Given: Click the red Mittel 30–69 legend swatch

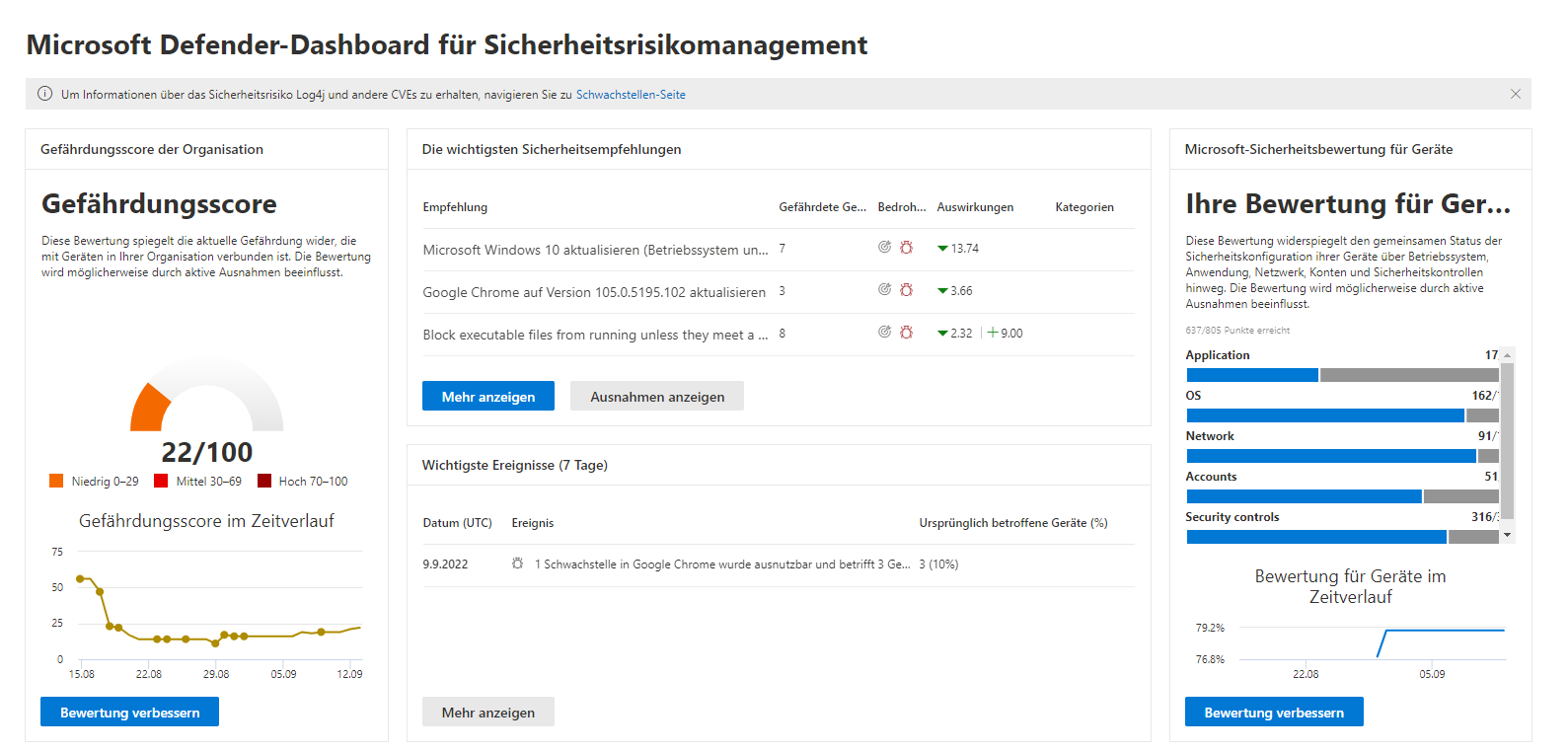Looking at the screenshot, I should [161, 481].
